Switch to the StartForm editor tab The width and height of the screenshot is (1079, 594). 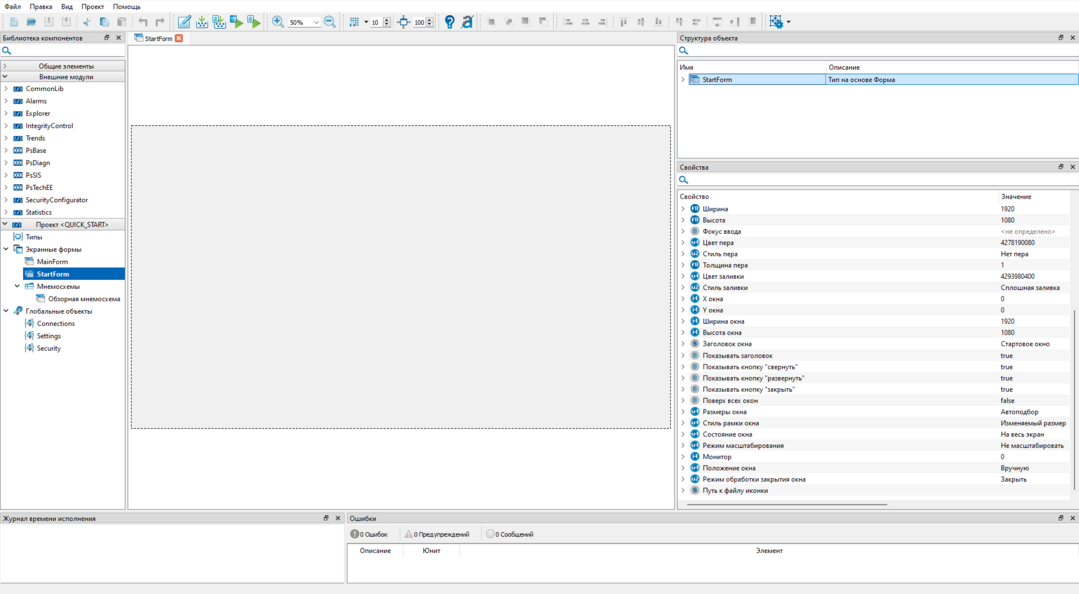tap(157, 38)
